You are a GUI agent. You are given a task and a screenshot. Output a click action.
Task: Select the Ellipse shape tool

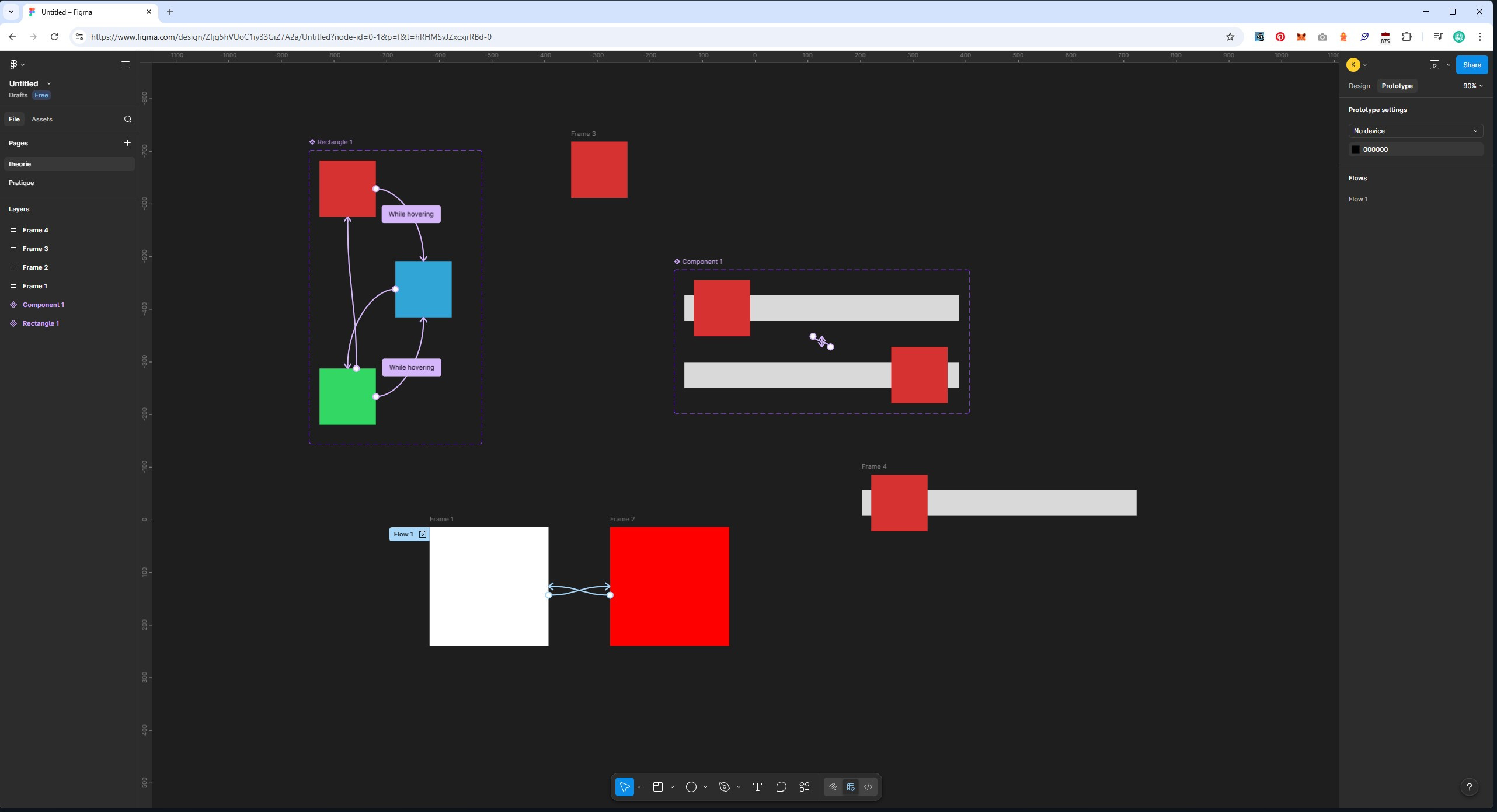pos(691,787)
